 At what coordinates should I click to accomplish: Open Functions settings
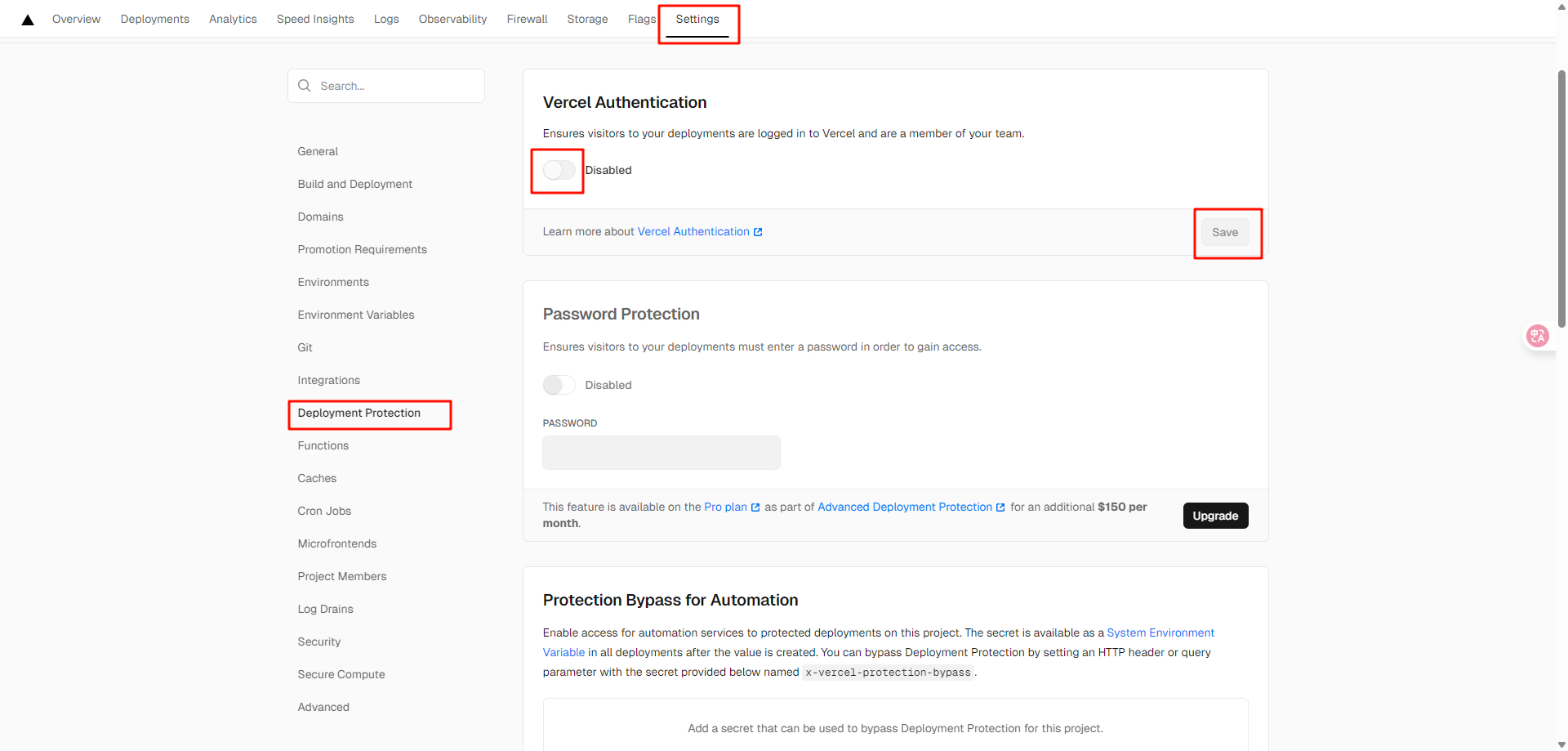pos(323,445)
